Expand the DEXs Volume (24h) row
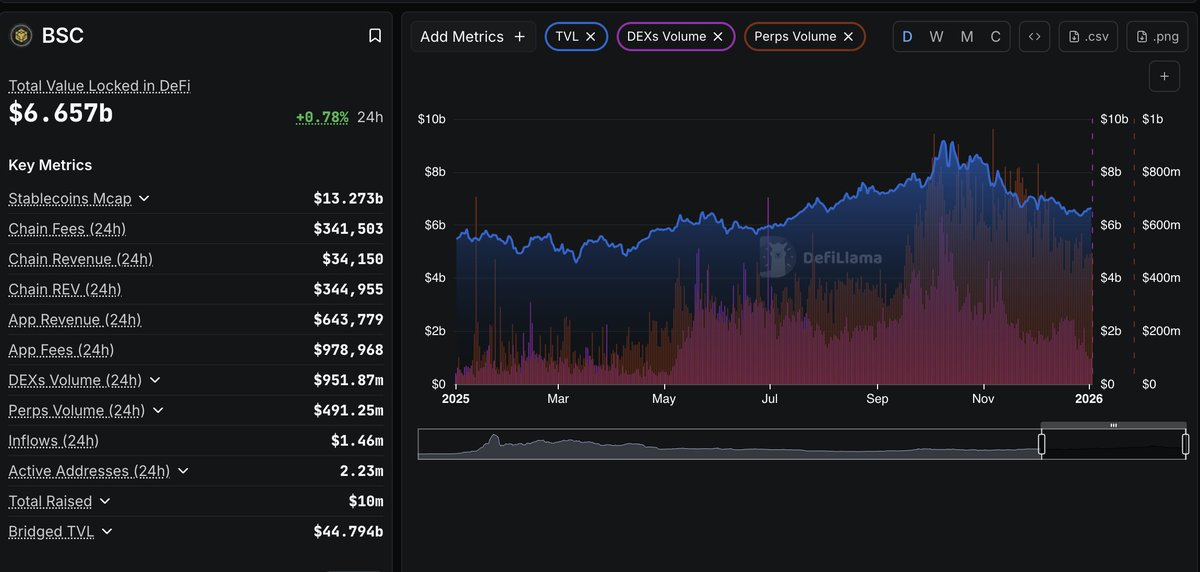The image size is (1200, 572). point(154,381)
